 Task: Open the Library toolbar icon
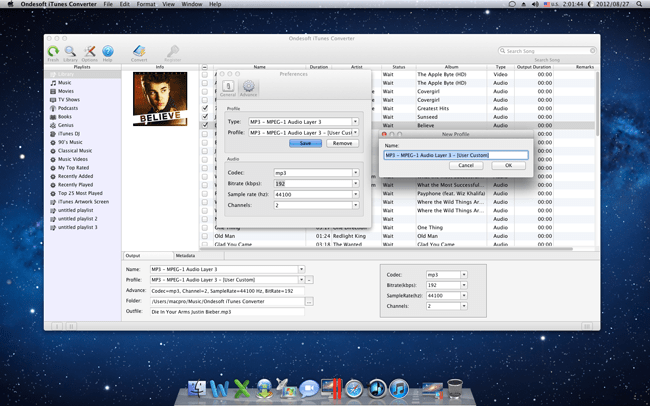click(70, 51)
